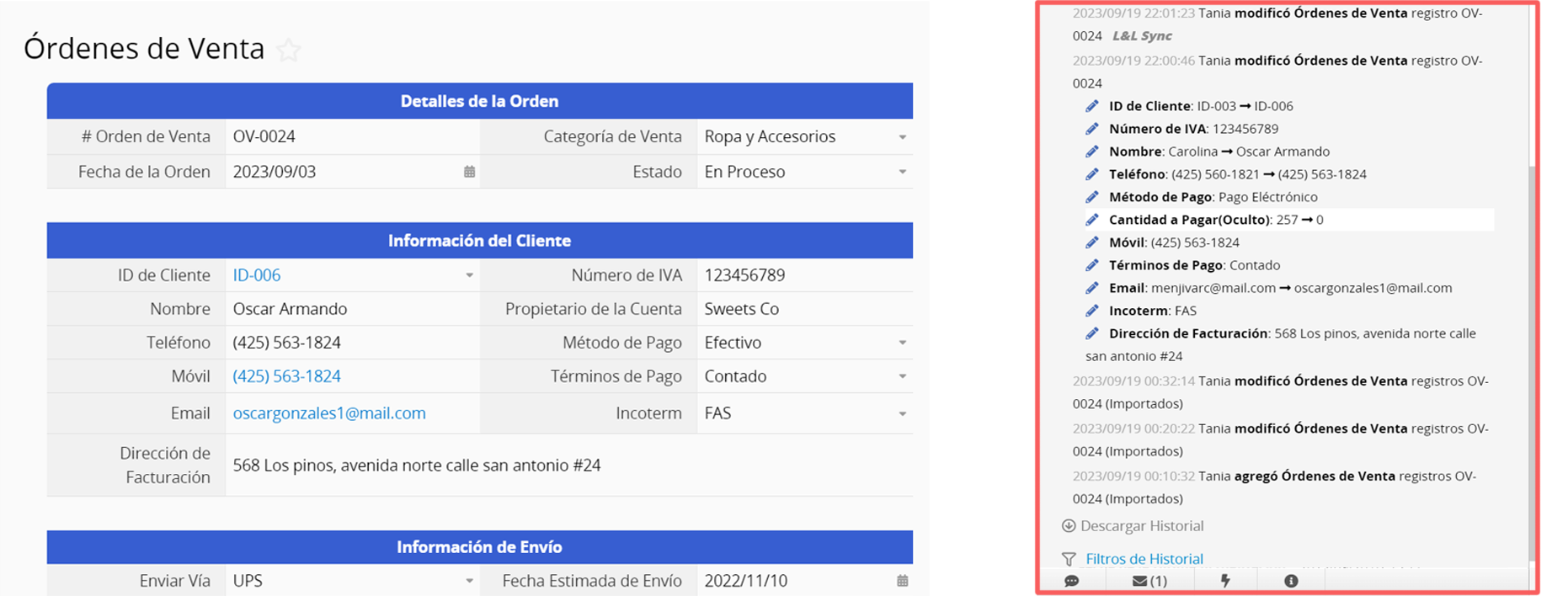
Task: Open the mail tab showing (1)
Action: 1149,581
